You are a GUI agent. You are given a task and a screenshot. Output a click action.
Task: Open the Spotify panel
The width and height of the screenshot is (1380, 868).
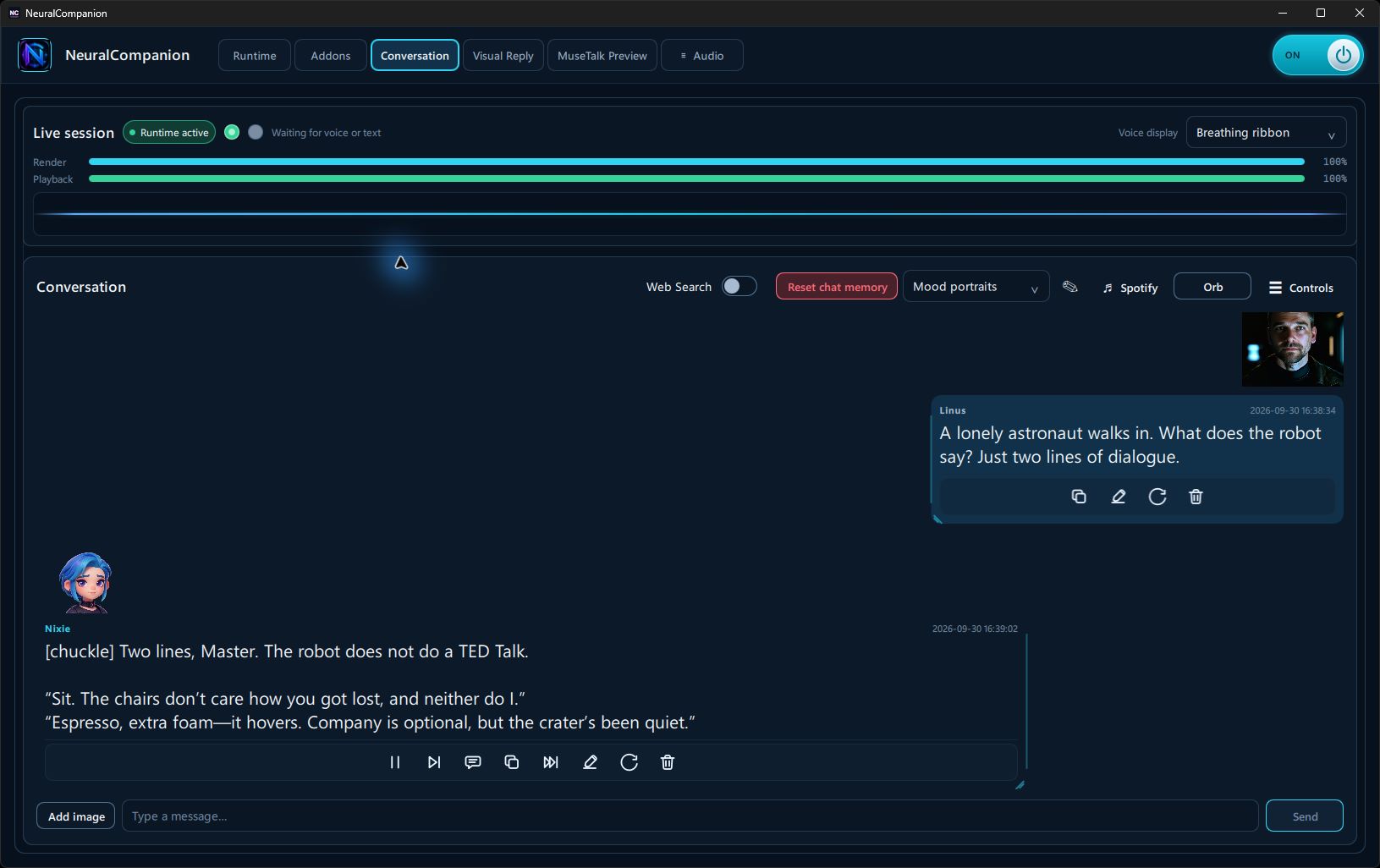pos(1130,288)
